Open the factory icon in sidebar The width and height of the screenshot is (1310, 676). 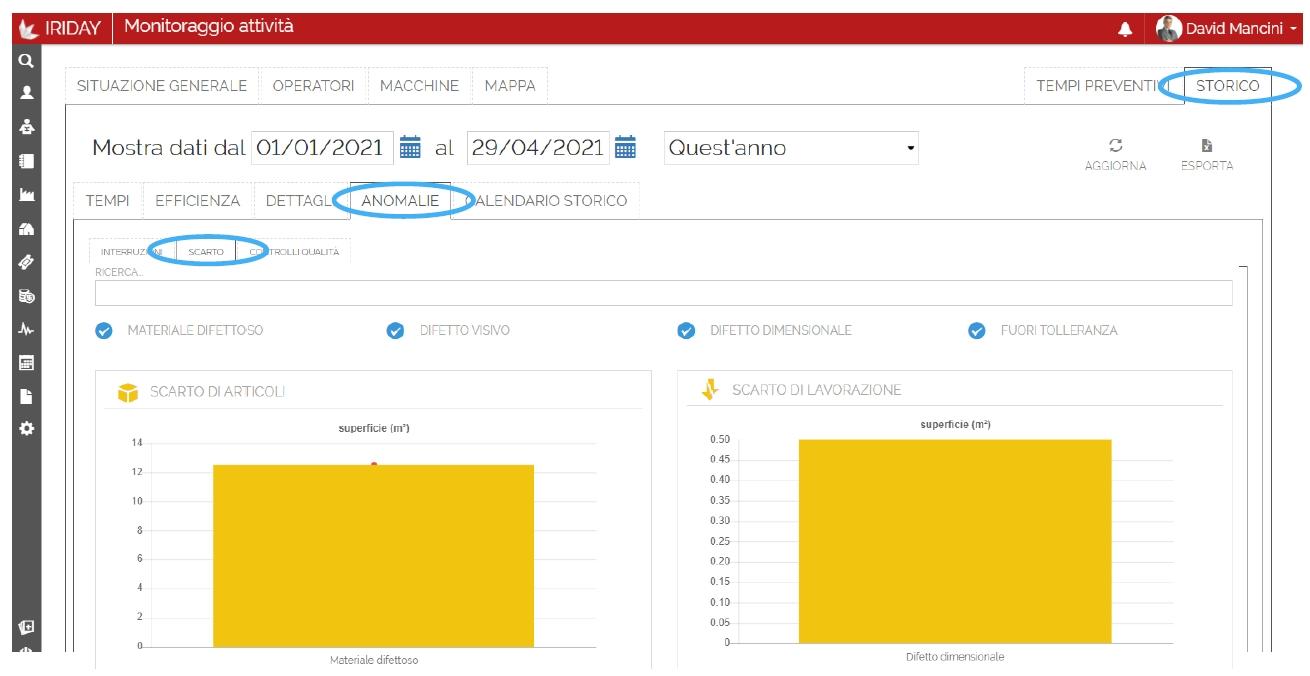[27, 195]
